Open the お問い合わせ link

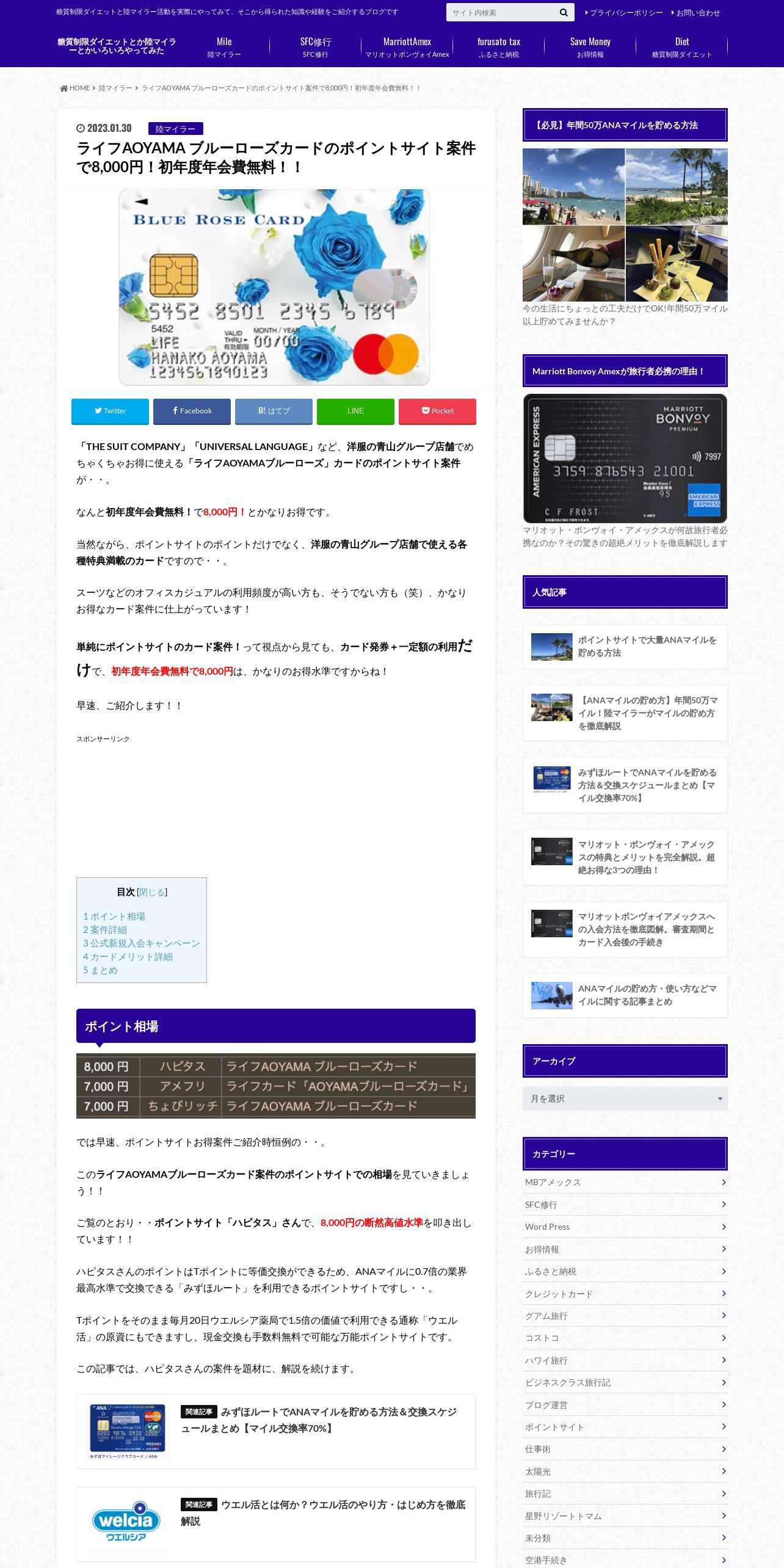[x=695, y=13]
